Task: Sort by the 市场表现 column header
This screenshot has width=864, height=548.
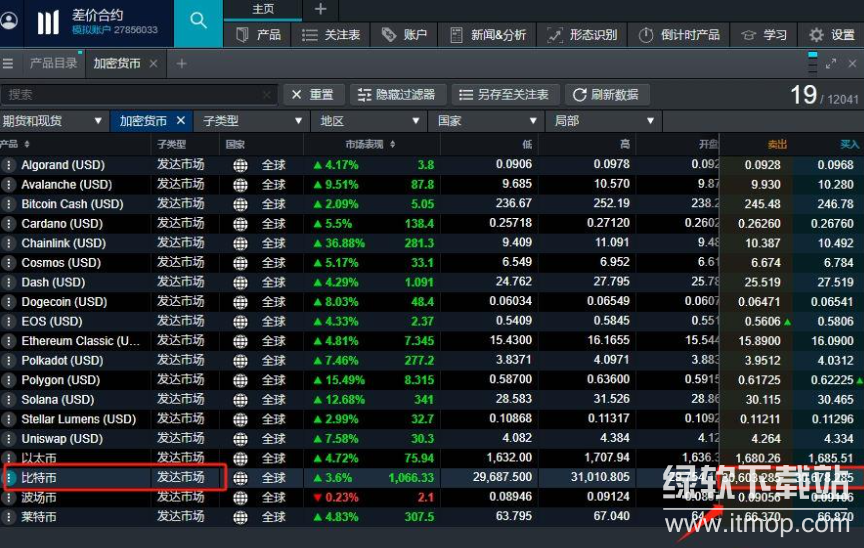Action: click(370, 145)
